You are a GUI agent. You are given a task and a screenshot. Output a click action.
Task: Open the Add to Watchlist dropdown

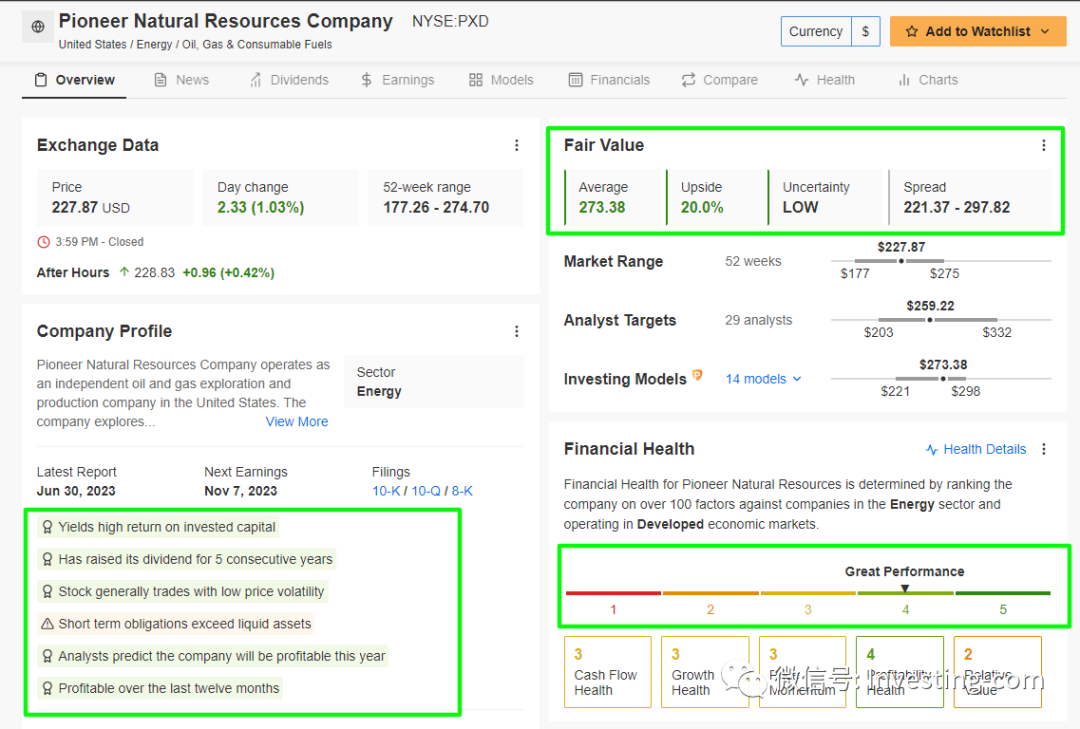tap(1046, 31)
